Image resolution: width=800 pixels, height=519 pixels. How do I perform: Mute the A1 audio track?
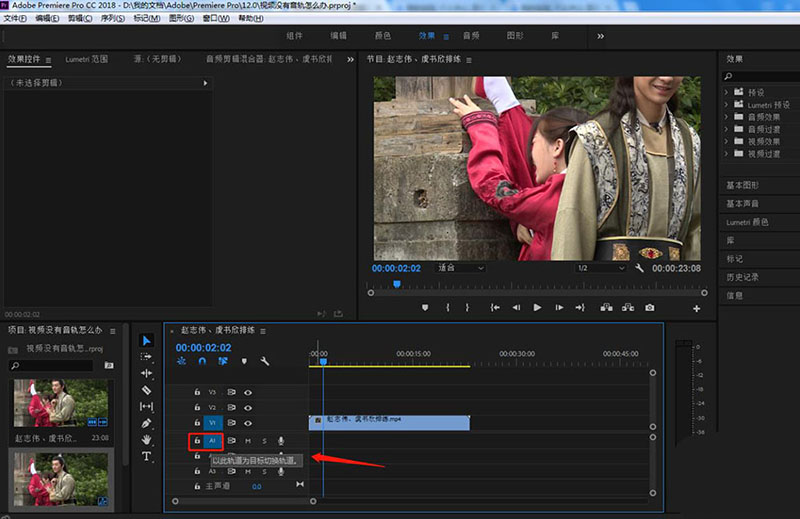click(248, 440)
